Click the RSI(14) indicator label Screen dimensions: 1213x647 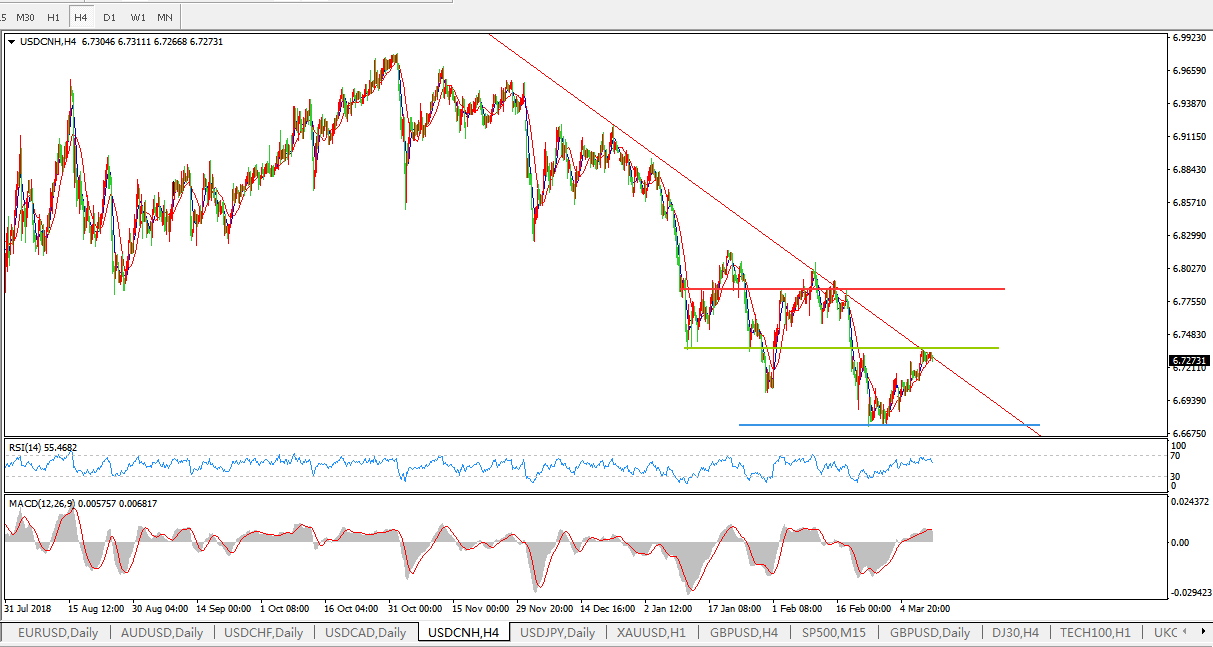pyautogui.click(x=42, y=448)
